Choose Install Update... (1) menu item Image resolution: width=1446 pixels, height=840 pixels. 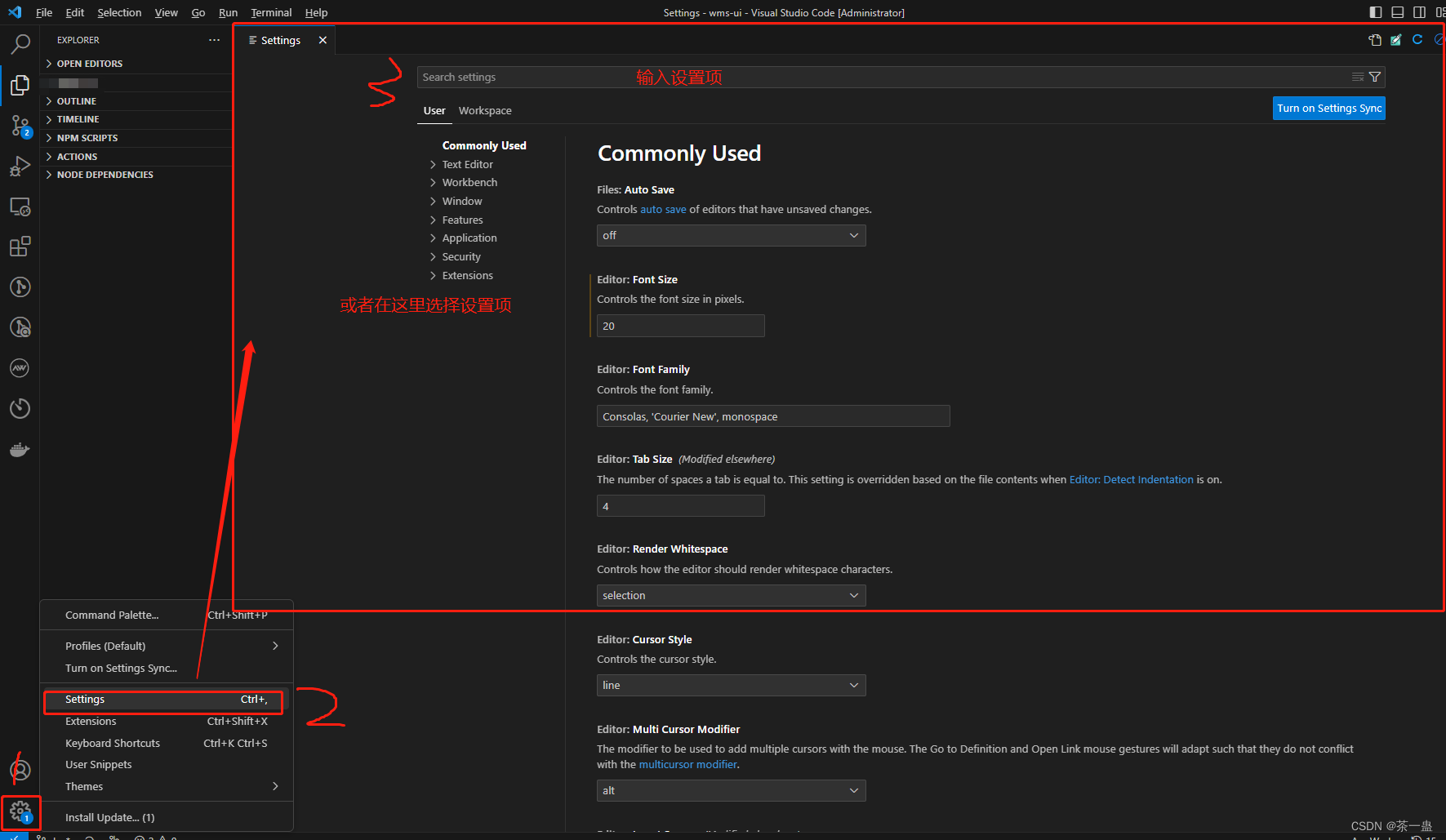(x=167, y=818)
